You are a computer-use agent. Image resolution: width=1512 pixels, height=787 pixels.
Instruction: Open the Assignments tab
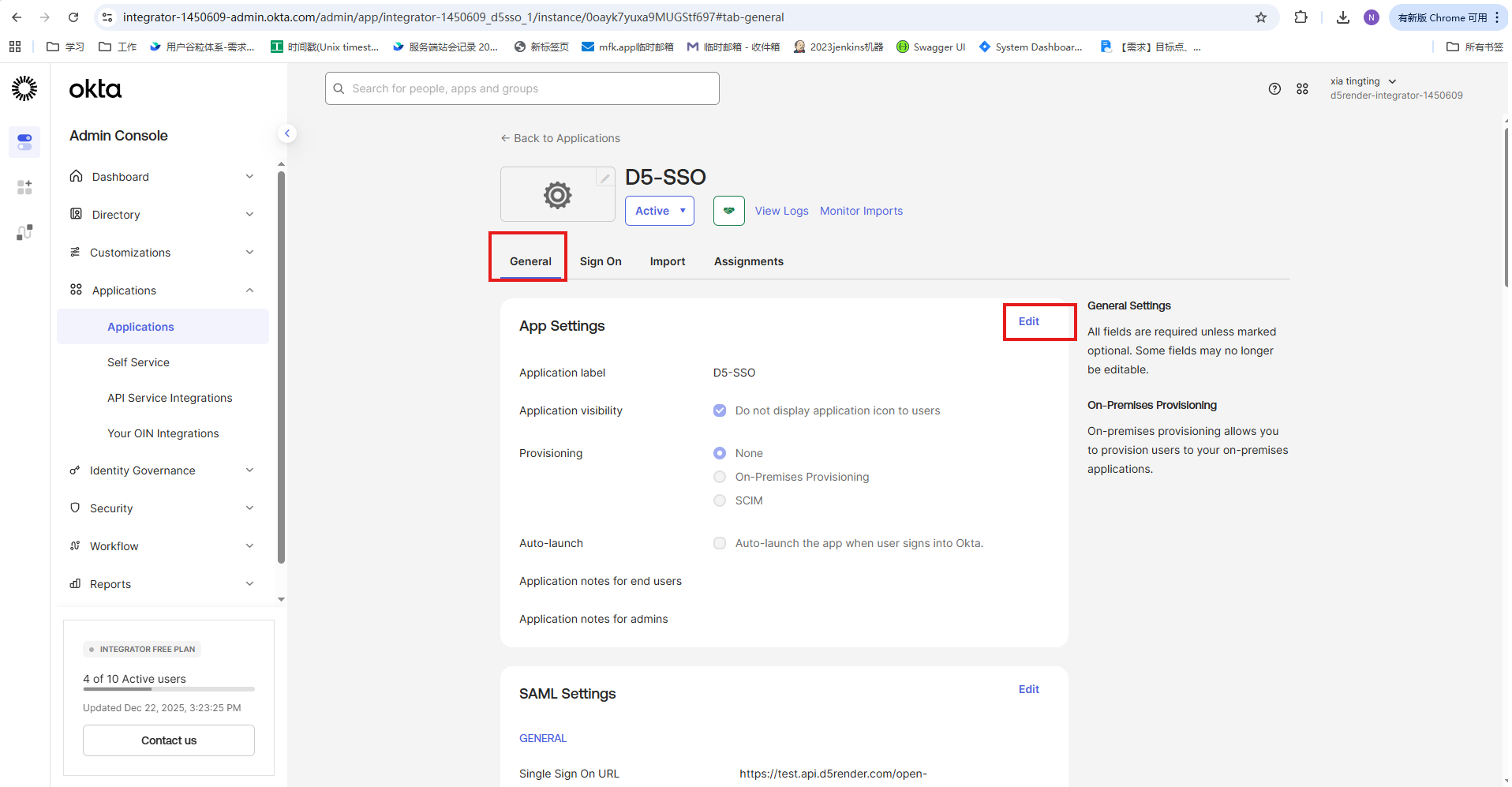(x=748, y=261)
